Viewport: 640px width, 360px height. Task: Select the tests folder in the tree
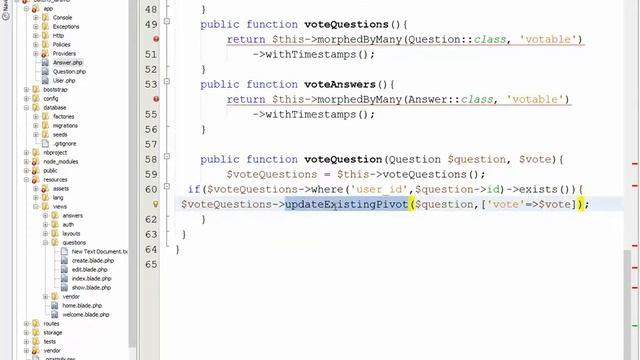coord(50,342)
